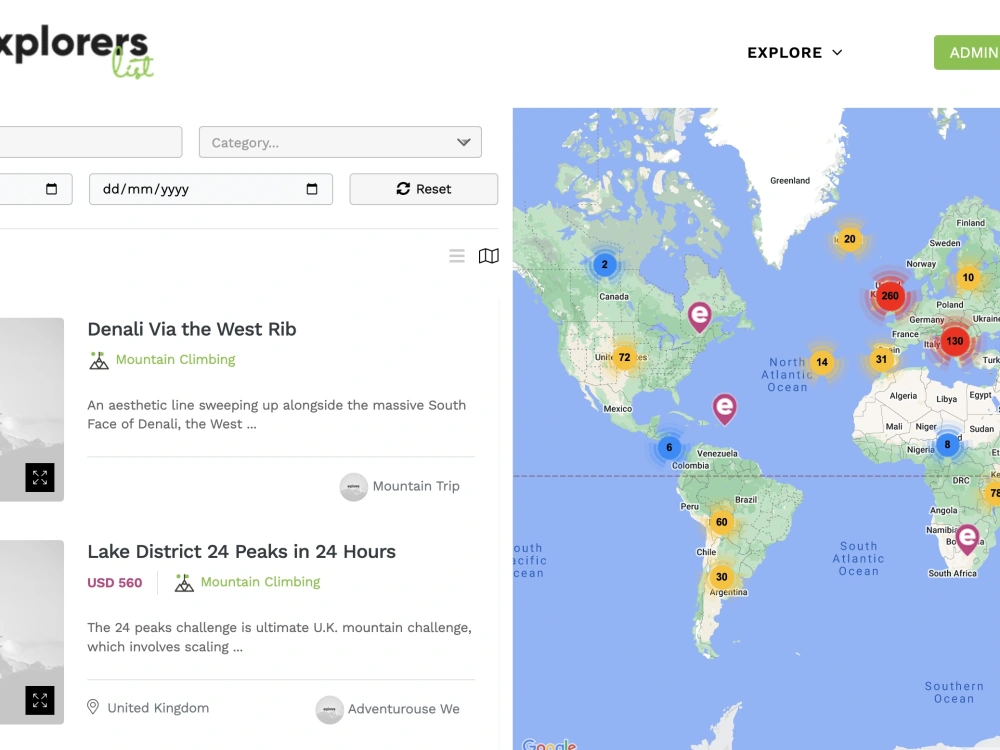The width and height of the screenshot is (1000, 750).
Task: Click the cluster marker 60 in Brazil
Action: pyautogui.click(x=721, y=522)
